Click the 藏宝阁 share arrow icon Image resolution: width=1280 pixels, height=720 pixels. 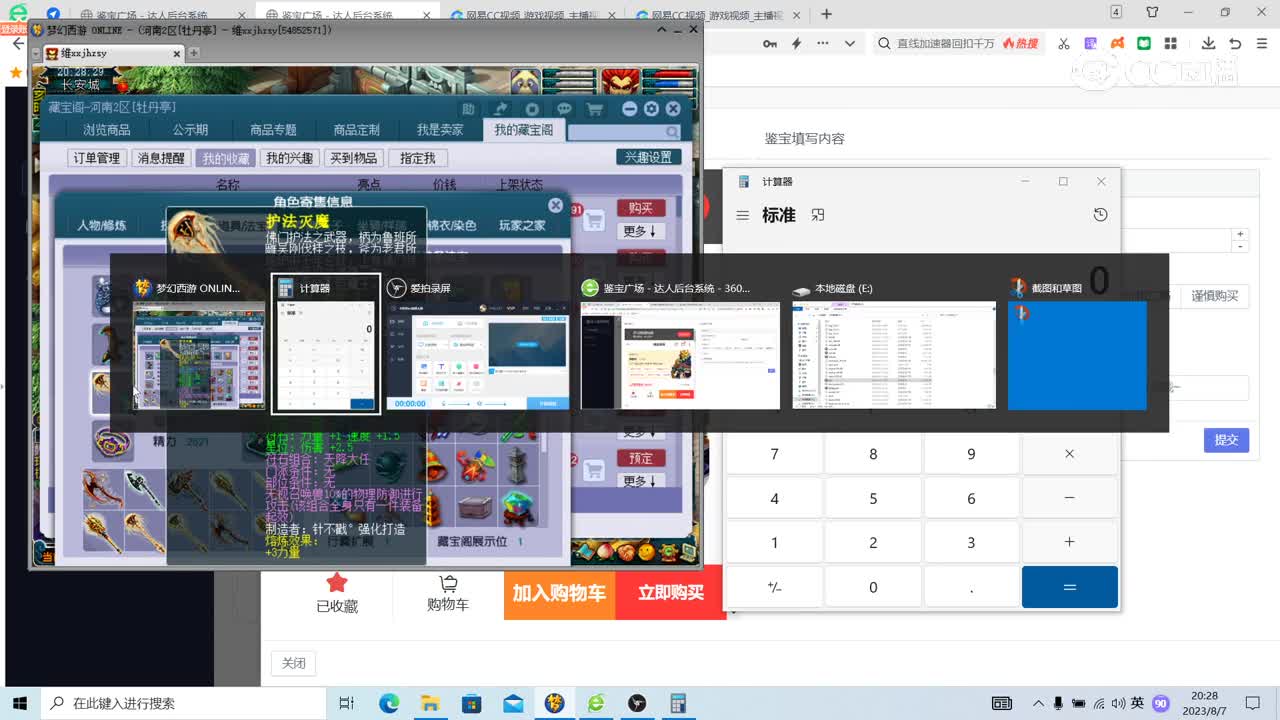(499, 109)
